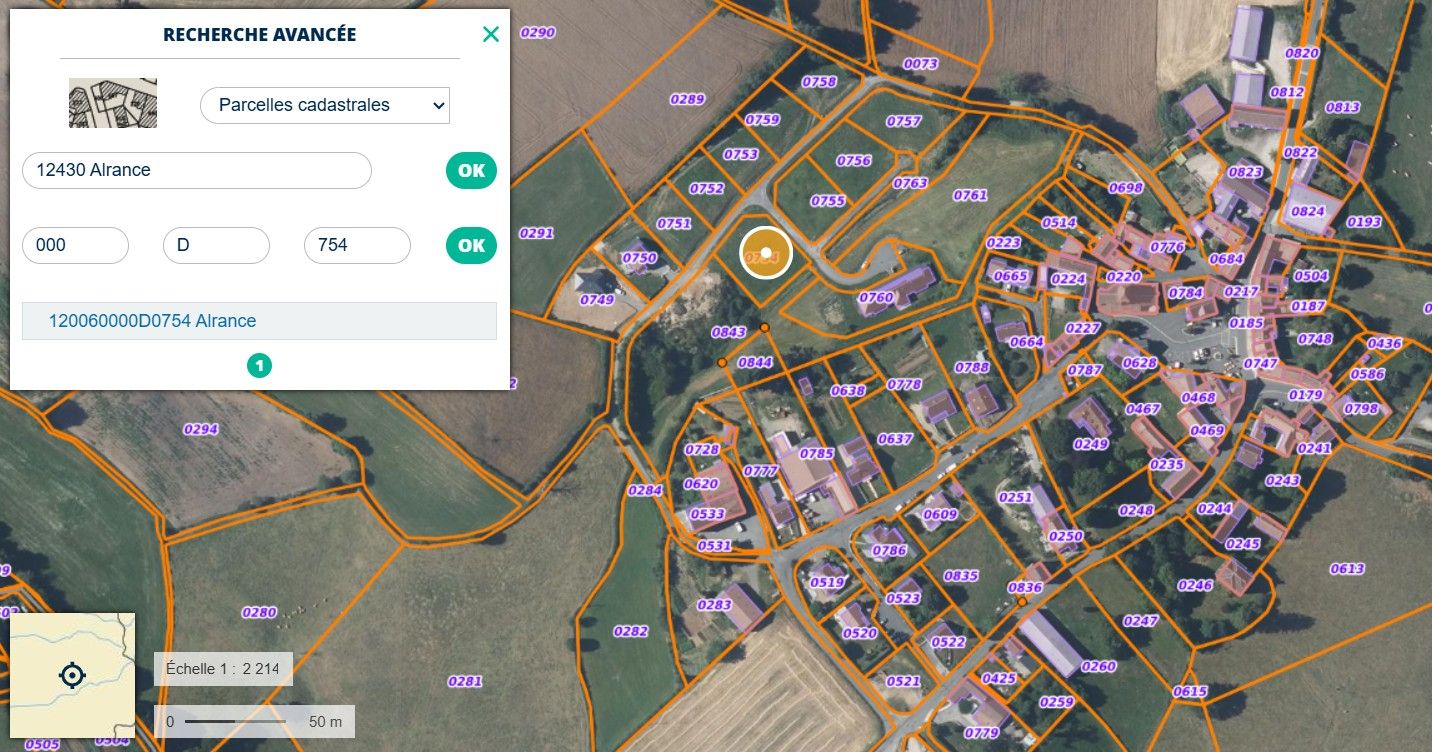Open the RECHERCHE AVANCÉE panel header

259,33
